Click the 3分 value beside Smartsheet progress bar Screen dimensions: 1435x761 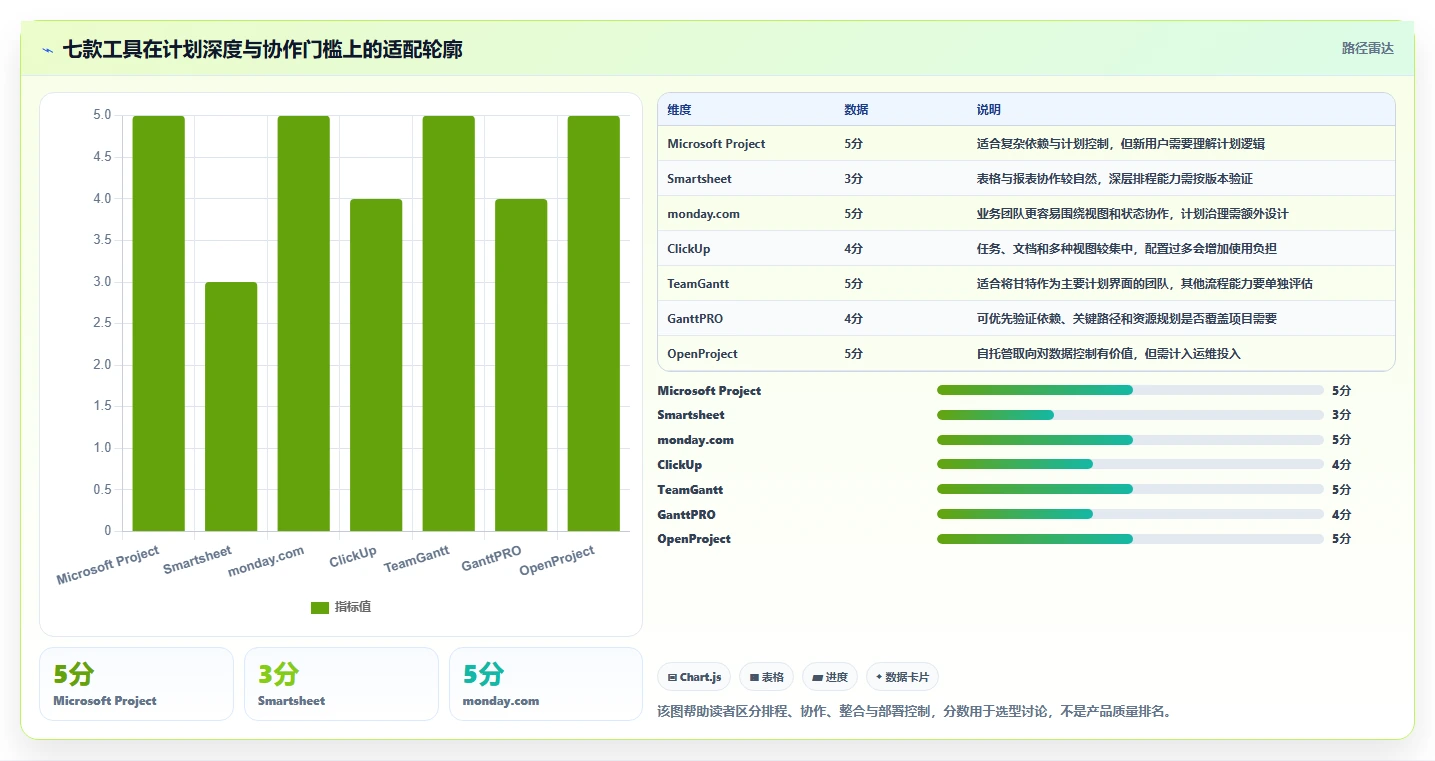click(1341, 415)
